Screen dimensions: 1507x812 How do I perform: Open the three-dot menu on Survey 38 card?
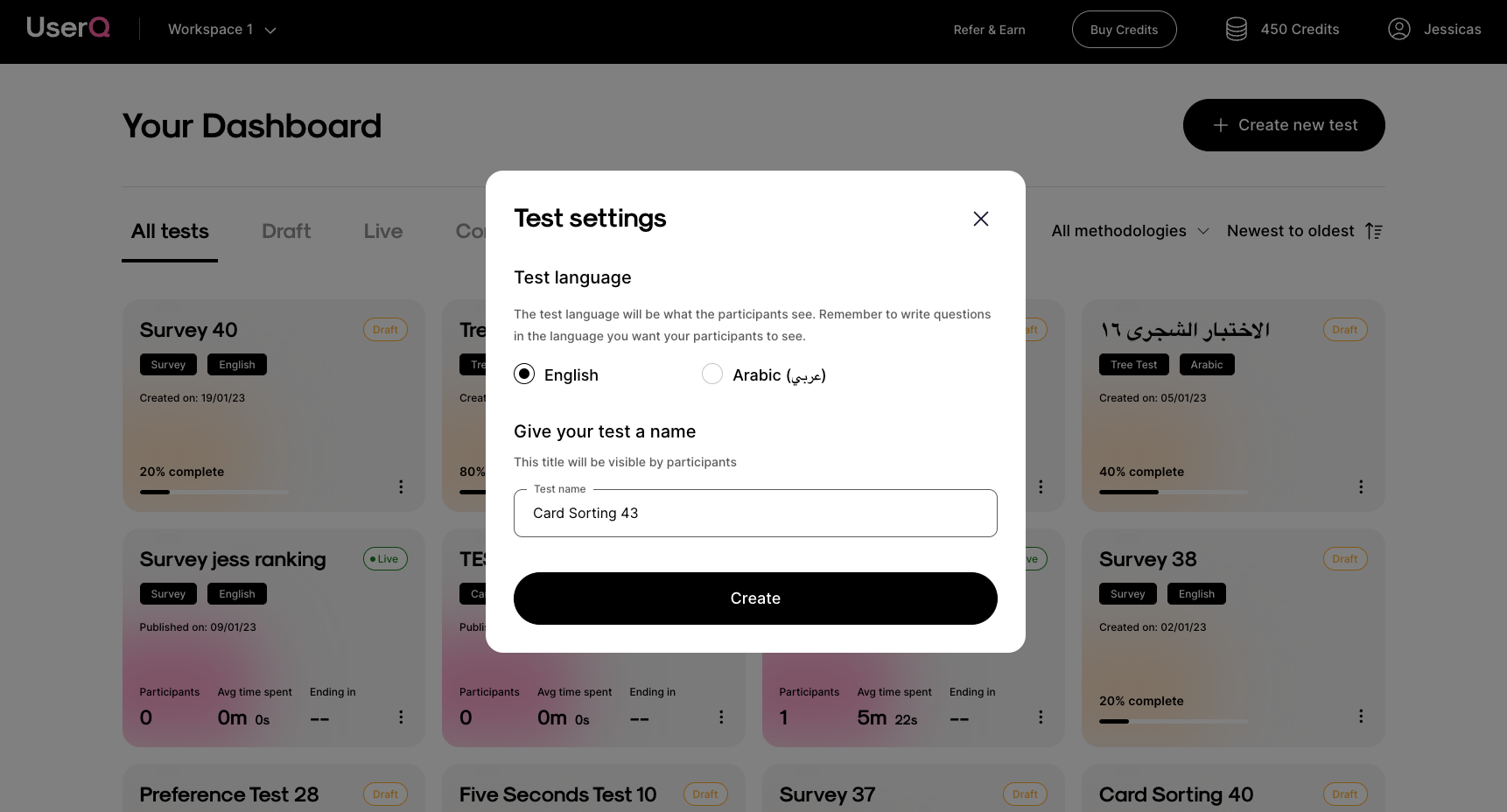tap(1360, 716)
